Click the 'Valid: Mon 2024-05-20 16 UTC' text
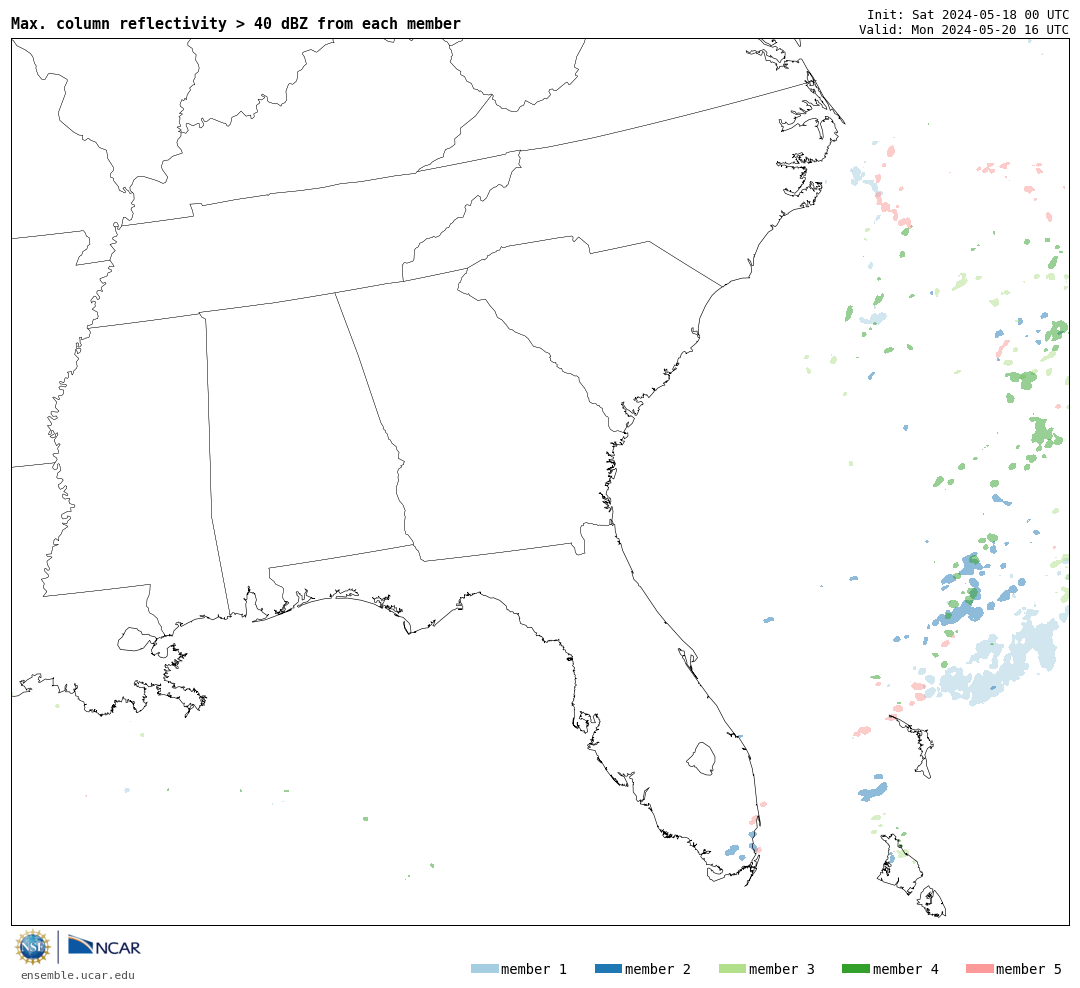The height and width of the screenshot is (988, 1080). pyautogui.click(x=964, y=30)
